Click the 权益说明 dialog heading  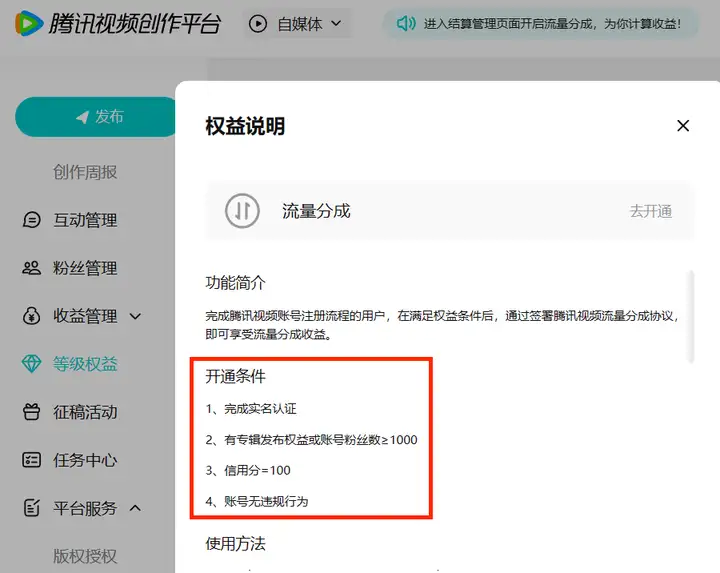245,126
